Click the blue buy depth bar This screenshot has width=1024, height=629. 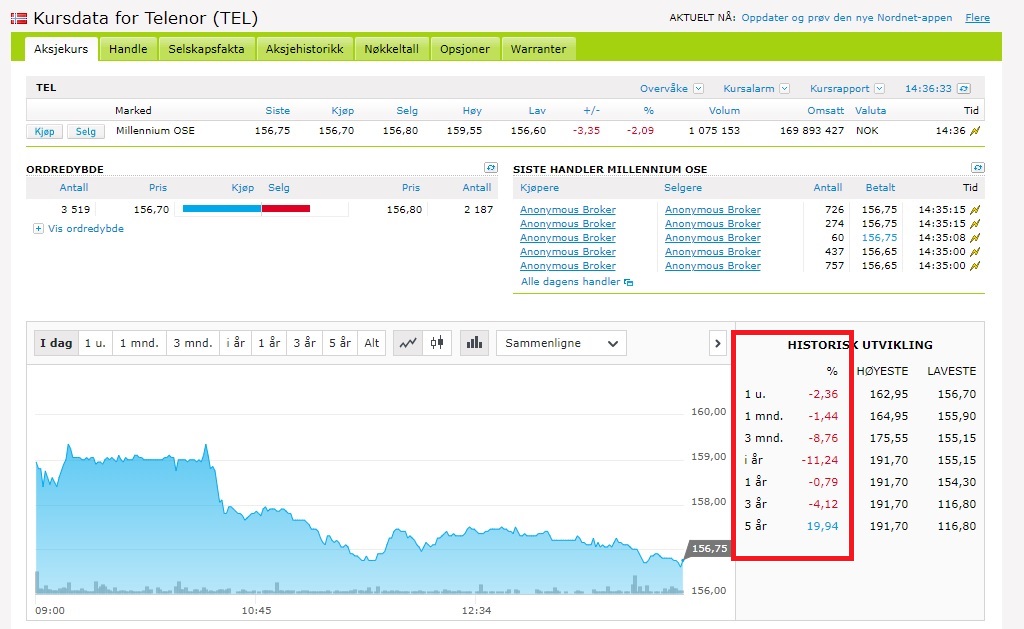(x=222, y=209)
